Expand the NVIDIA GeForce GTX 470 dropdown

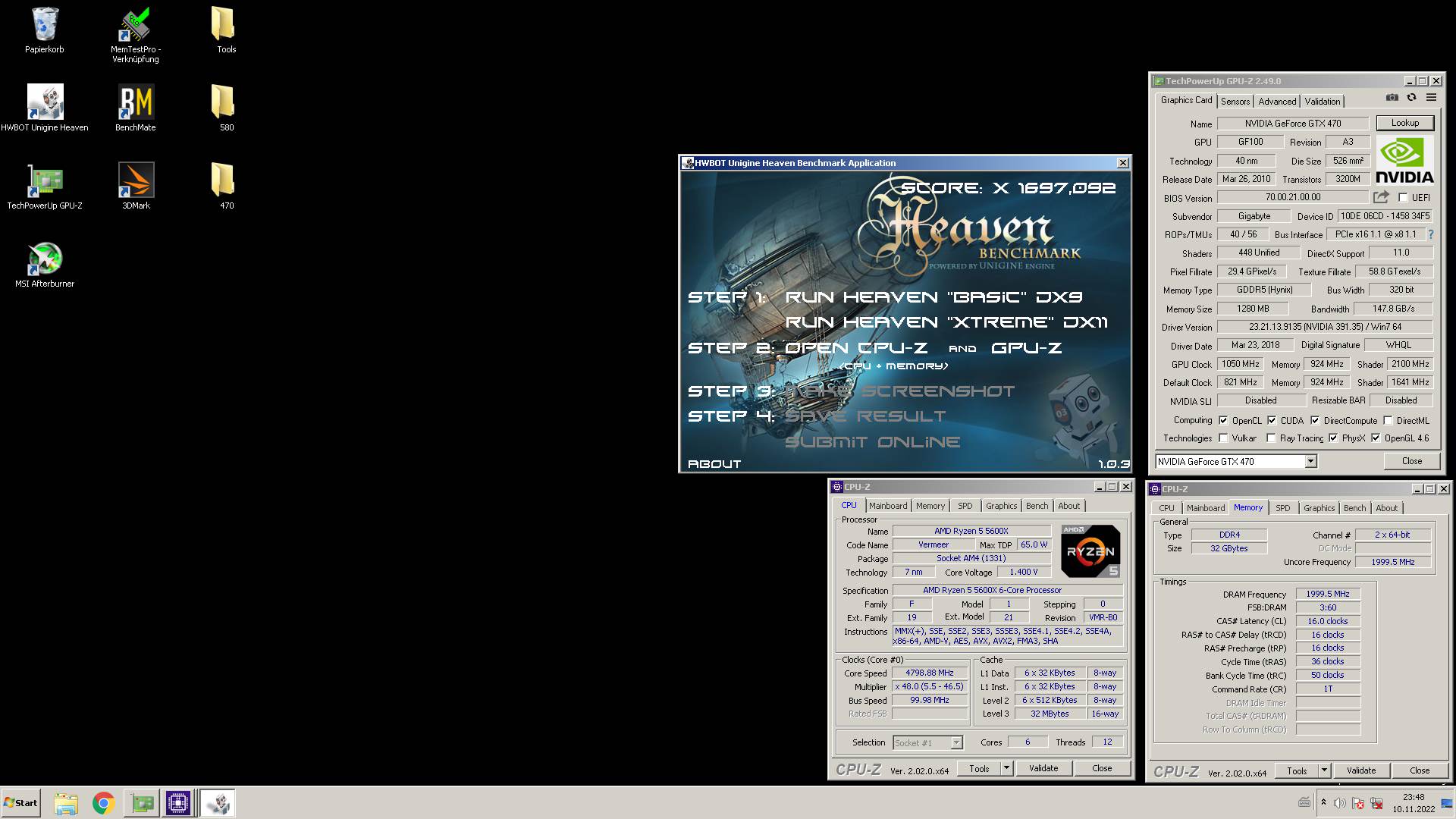coord(1310,461)
